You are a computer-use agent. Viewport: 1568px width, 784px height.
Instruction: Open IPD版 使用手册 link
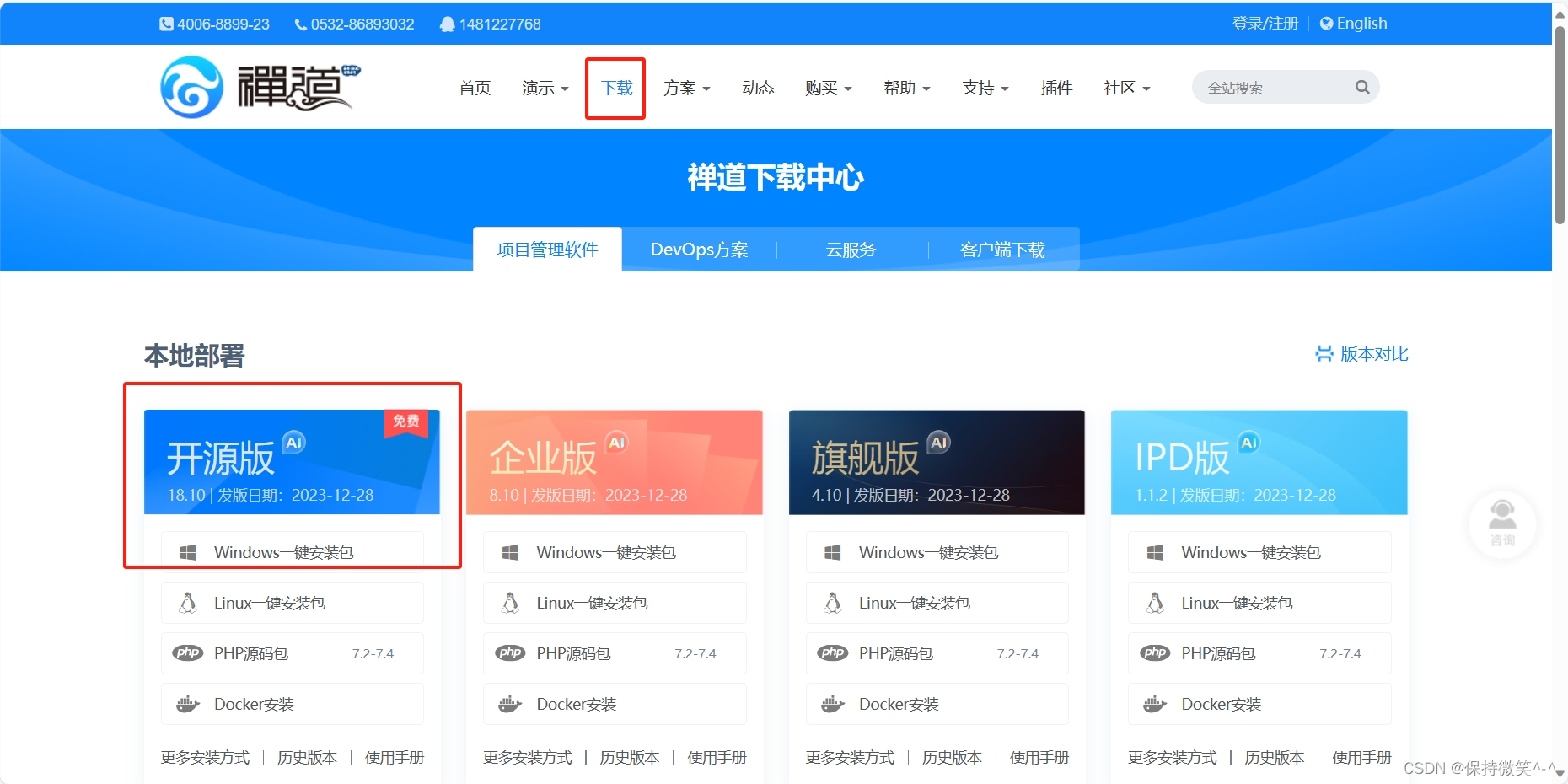tap(1361, 758)
